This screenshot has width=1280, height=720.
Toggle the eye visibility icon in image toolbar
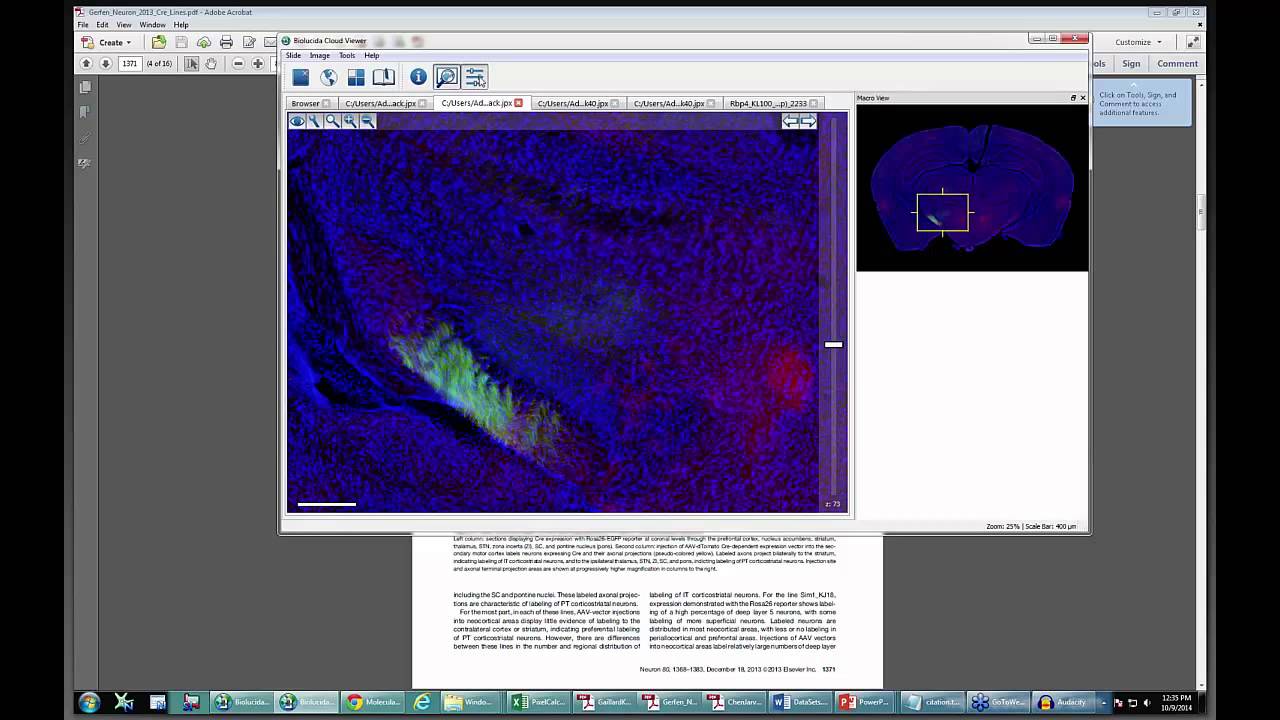[297, 121]
